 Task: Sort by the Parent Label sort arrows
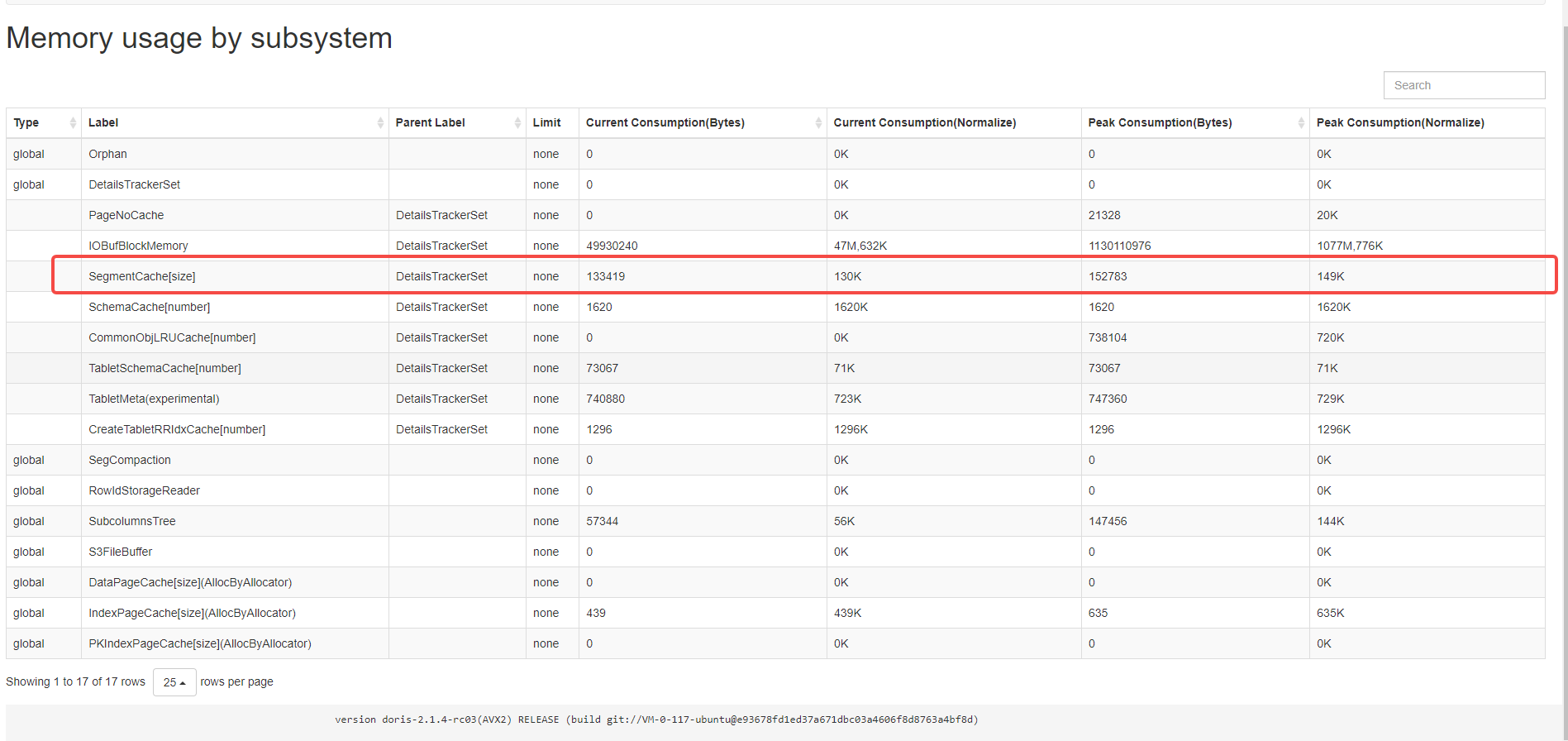tap(517, 122)
